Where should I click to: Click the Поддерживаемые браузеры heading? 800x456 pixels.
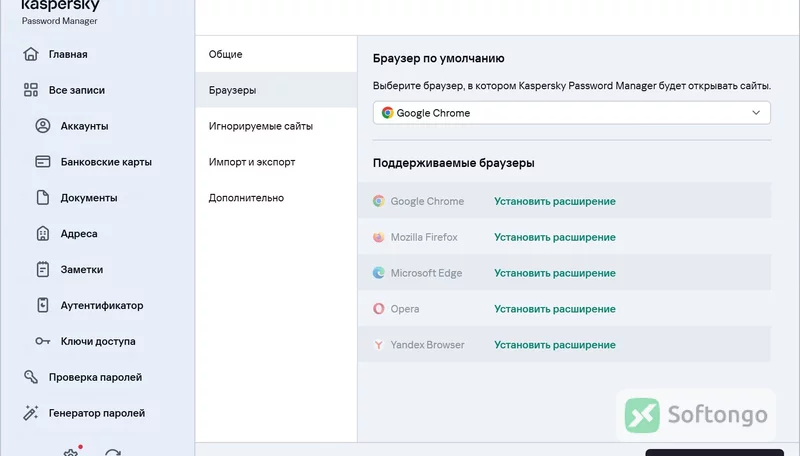[454, 163]
